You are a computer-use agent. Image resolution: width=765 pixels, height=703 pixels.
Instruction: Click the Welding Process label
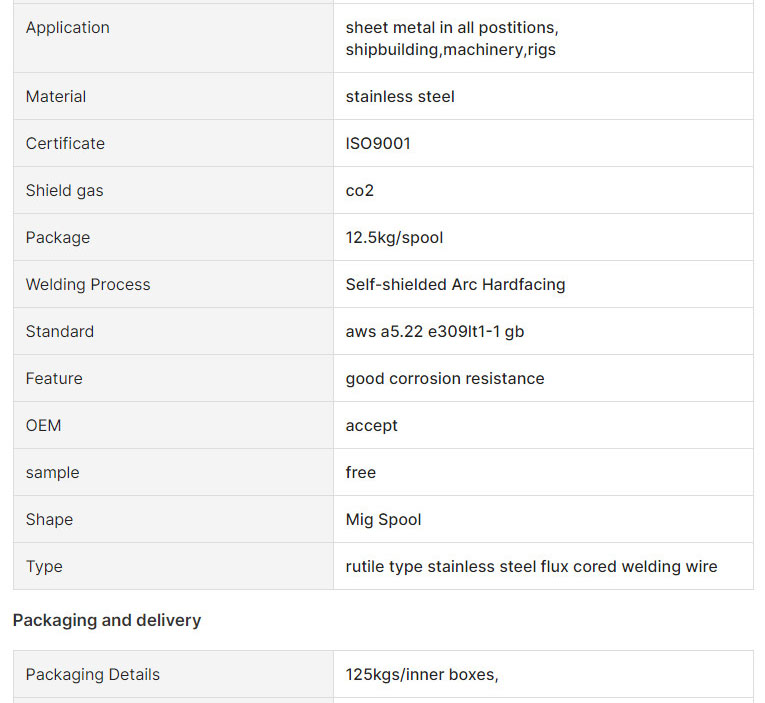[x=88, y=285]
